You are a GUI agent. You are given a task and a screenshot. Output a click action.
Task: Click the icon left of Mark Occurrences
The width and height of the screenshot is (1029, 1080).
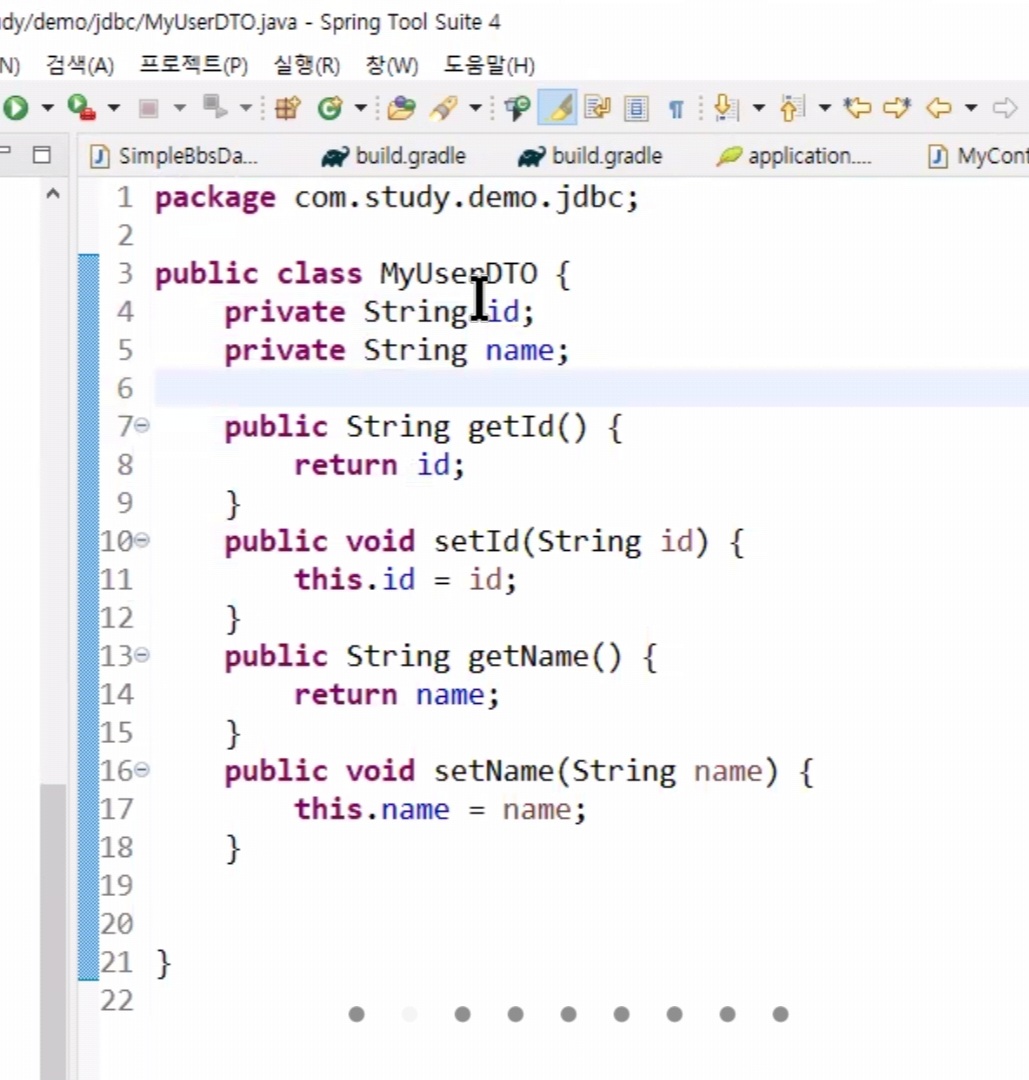pyautogui.click(x=517, y=108)
